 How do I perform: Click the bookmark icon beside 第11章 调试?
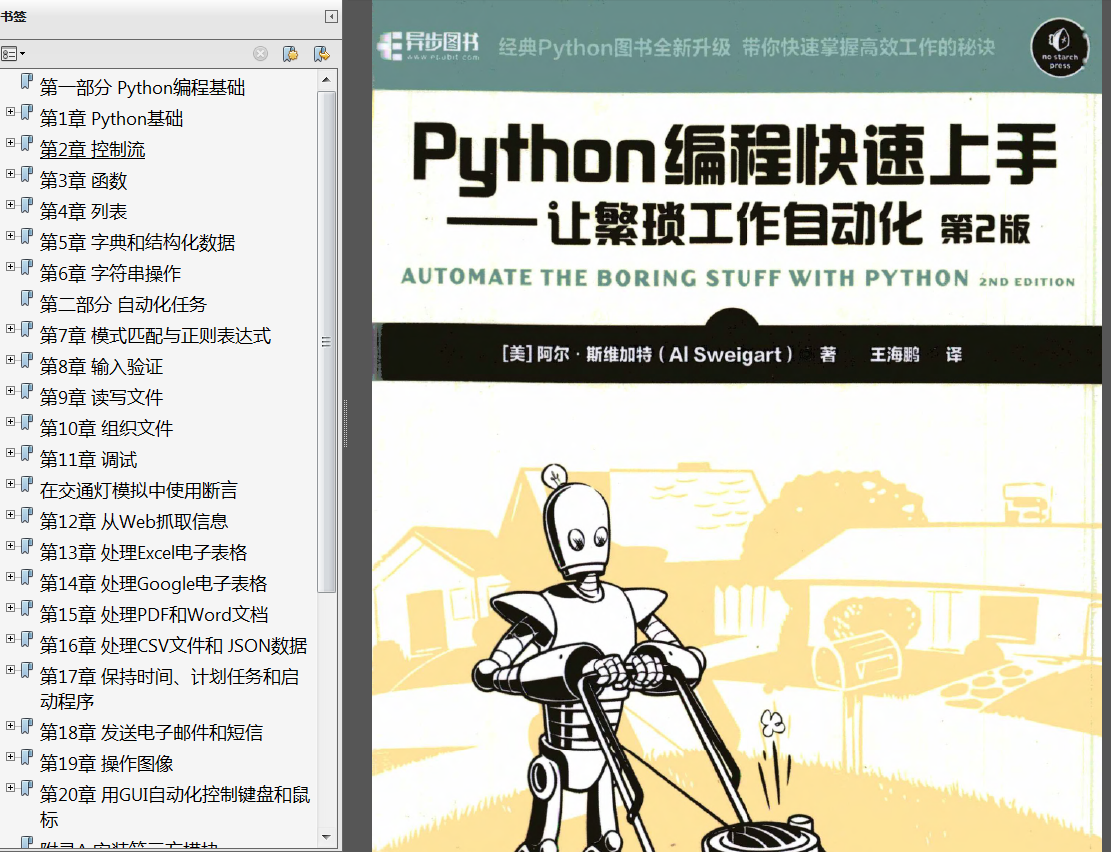(26, 454)
